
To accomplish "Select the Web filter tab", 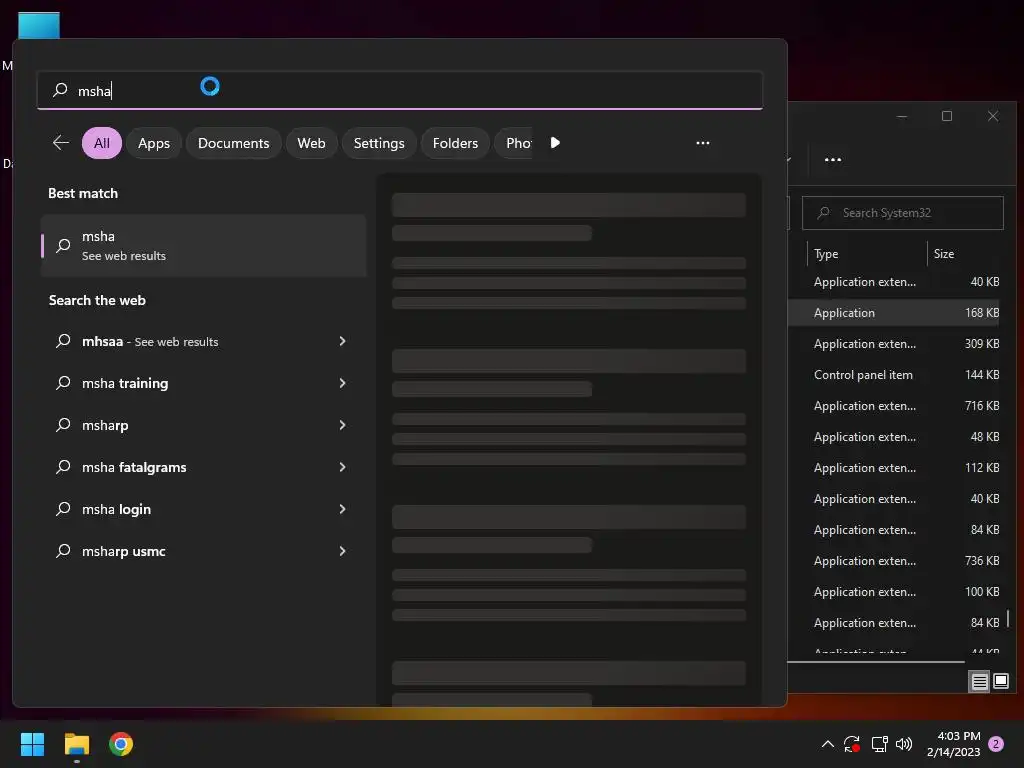I will point(312,143).
